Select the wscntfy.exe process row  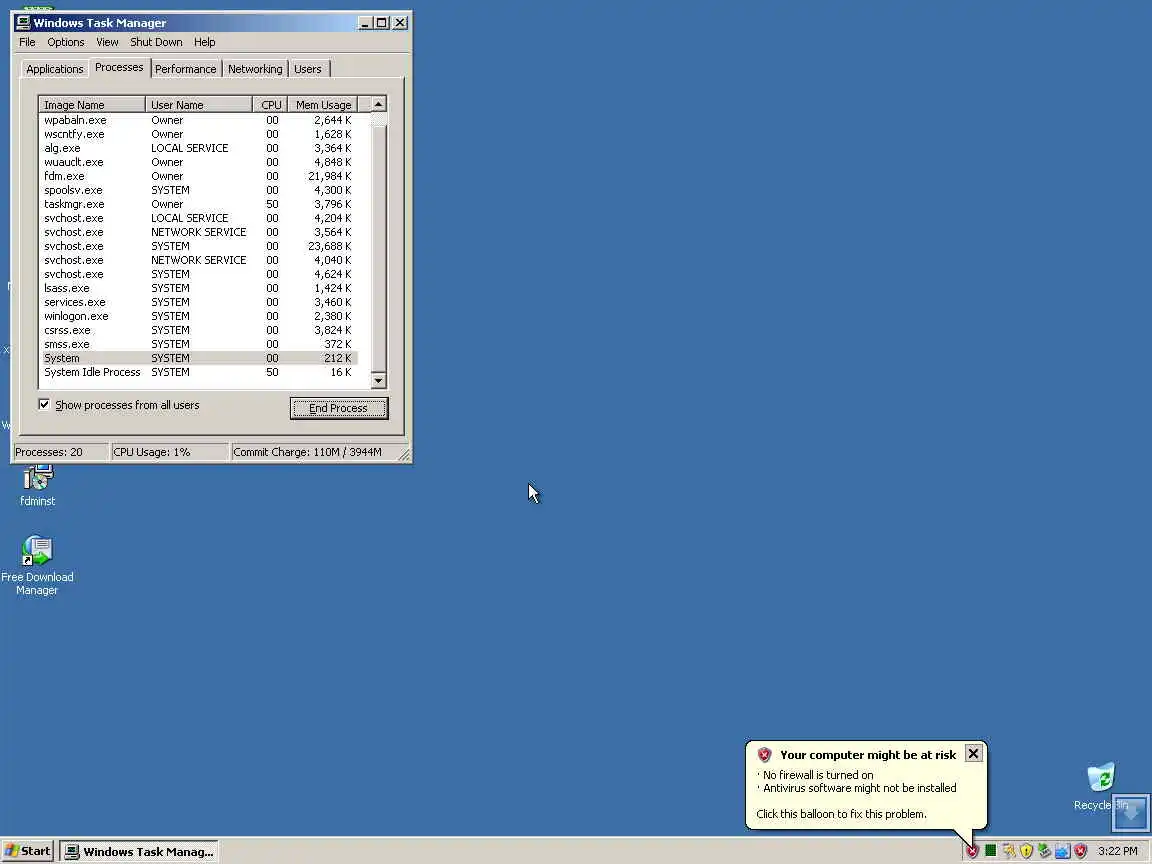[198, 134]
